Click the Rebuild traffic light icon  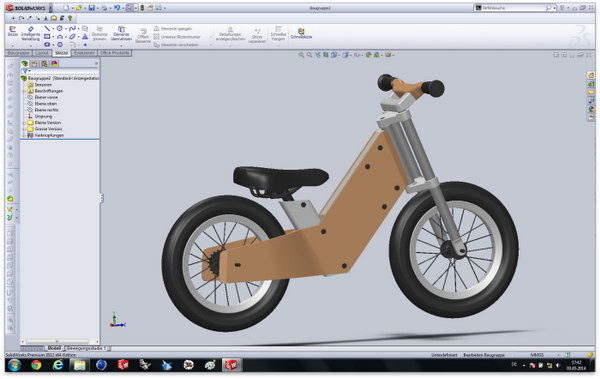click(142, 8)
